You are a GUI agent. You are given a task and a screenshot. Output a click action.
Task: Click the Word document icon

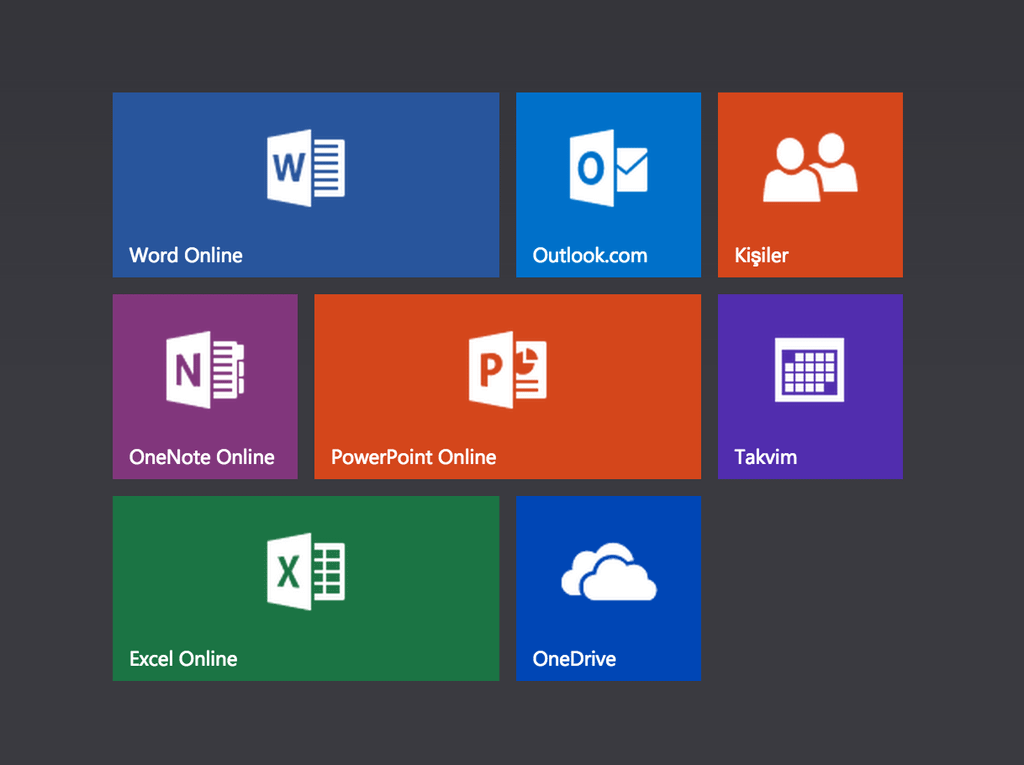click(305, 168)
